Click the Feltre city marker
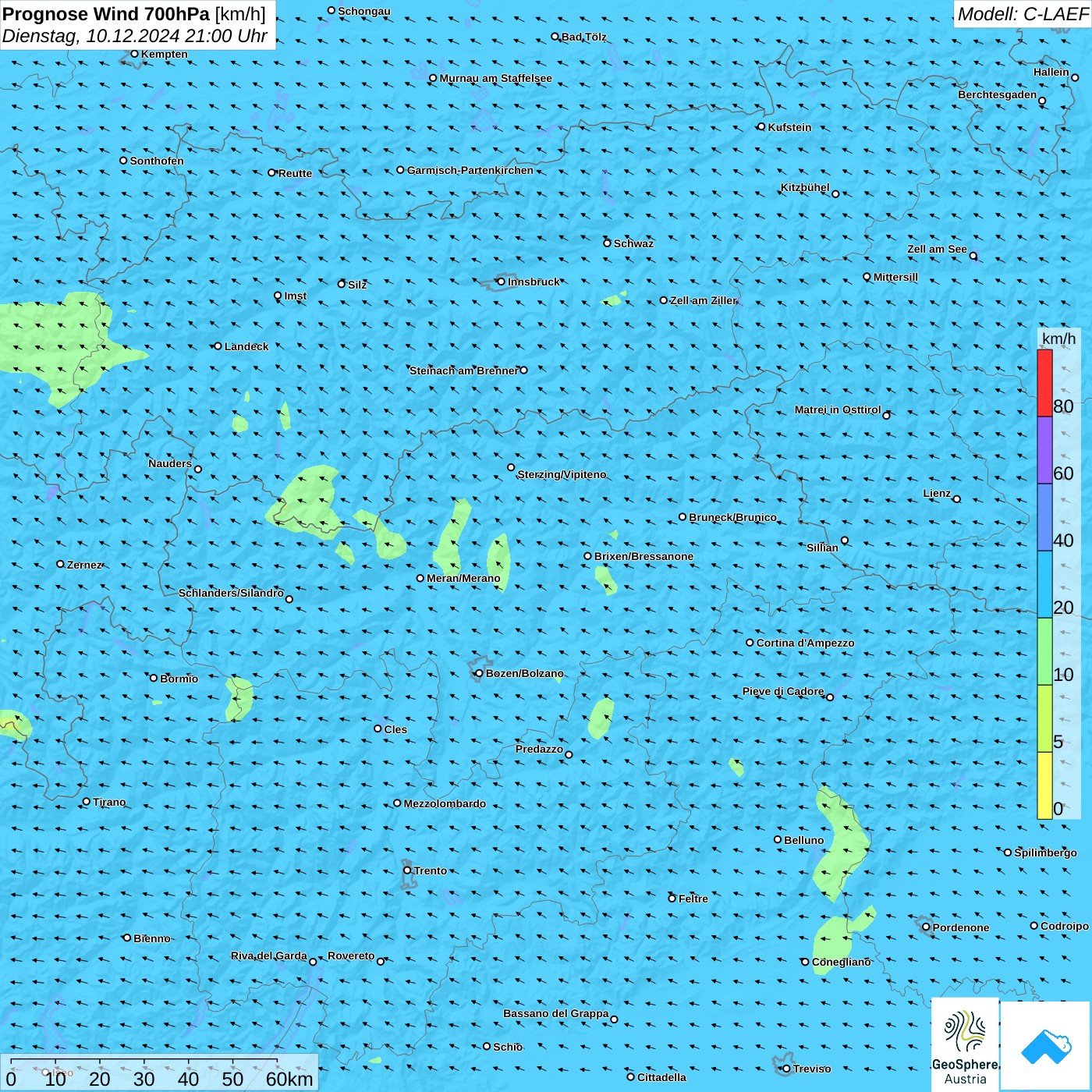This screenshot has width=1092, height=1092. 672,898
